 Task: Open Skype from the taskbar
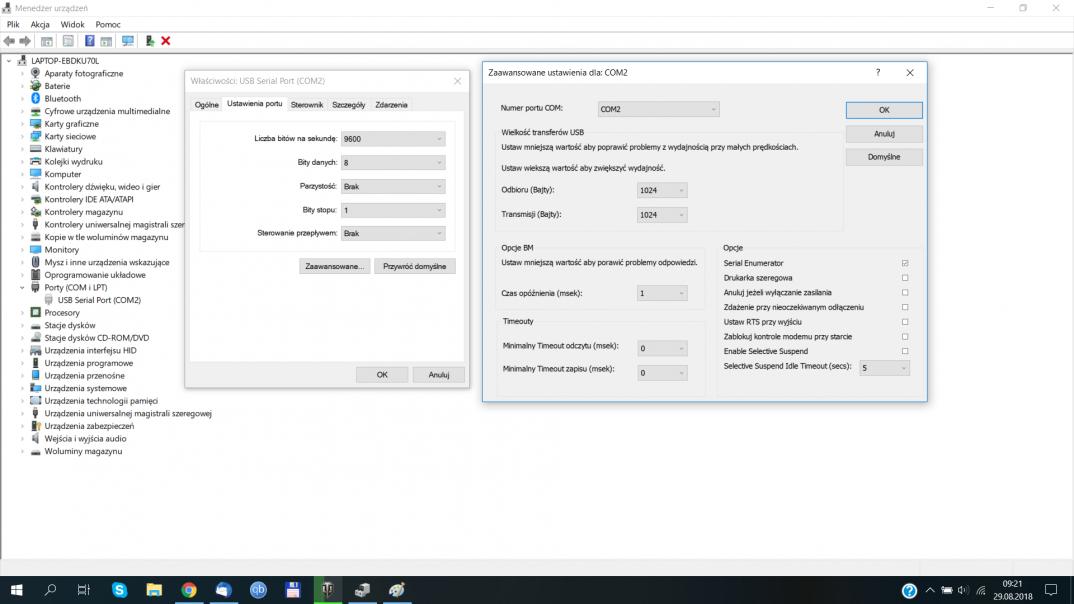(120, 590)
